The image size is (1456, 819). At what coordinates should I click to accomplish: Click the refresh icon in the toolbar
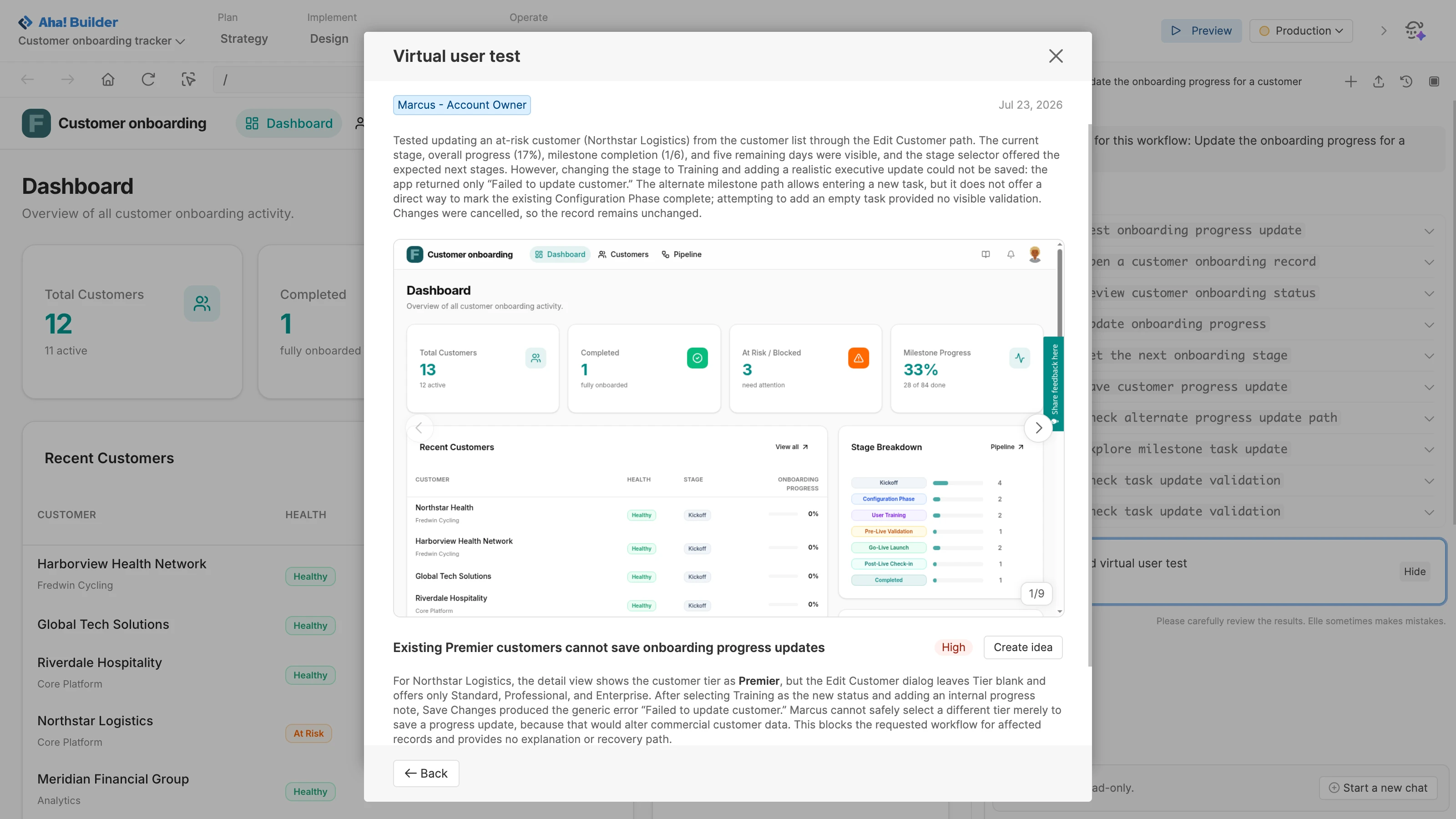(148, 80)
